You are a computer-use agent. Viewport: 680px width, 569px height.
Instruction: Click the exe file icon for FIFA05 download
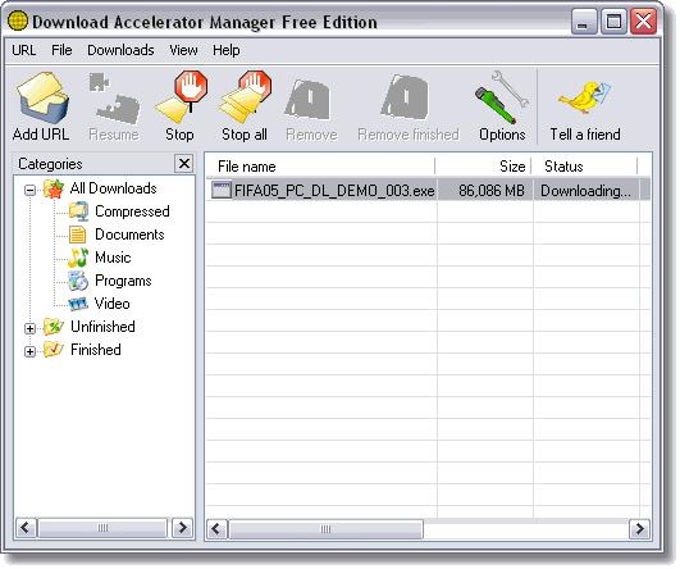221,190
